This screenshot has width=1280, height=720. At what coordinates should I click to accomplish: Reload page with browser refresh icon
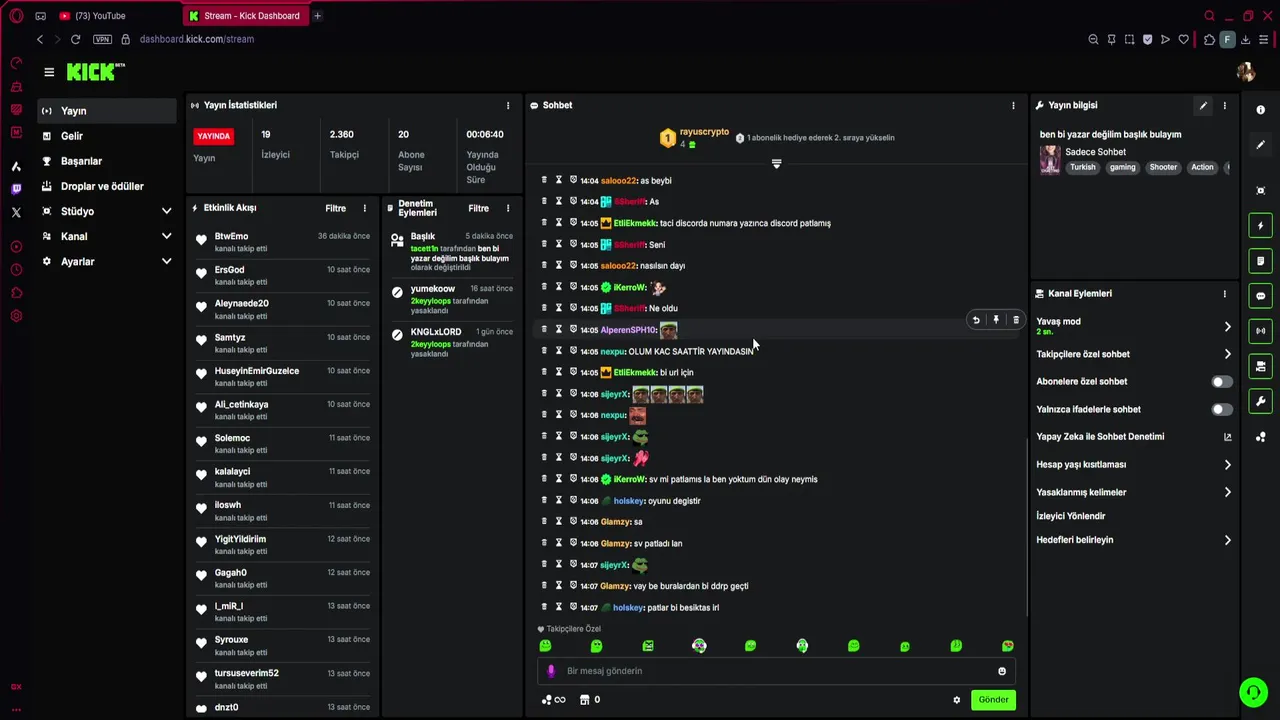[x=75, y=39]
